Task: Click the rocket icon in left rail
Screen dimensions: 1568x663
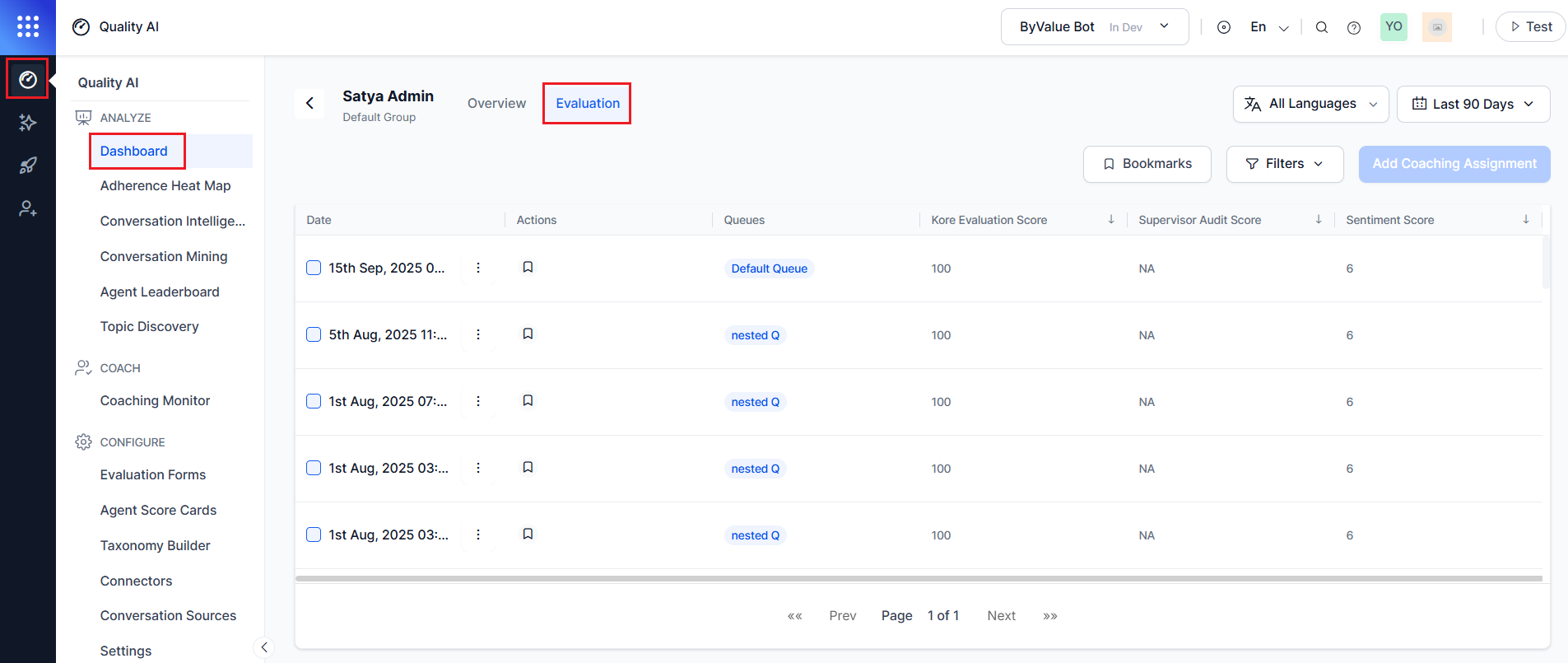Action: click(28, 166)
